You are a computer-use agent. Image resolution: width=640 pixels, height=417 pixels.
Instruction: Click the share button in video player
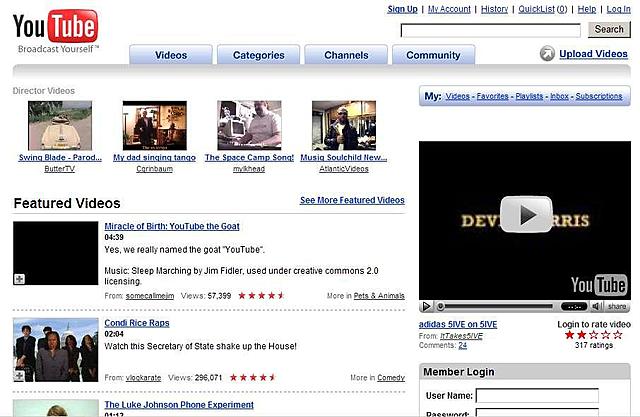pyautogui.click(x=616, y=306)
